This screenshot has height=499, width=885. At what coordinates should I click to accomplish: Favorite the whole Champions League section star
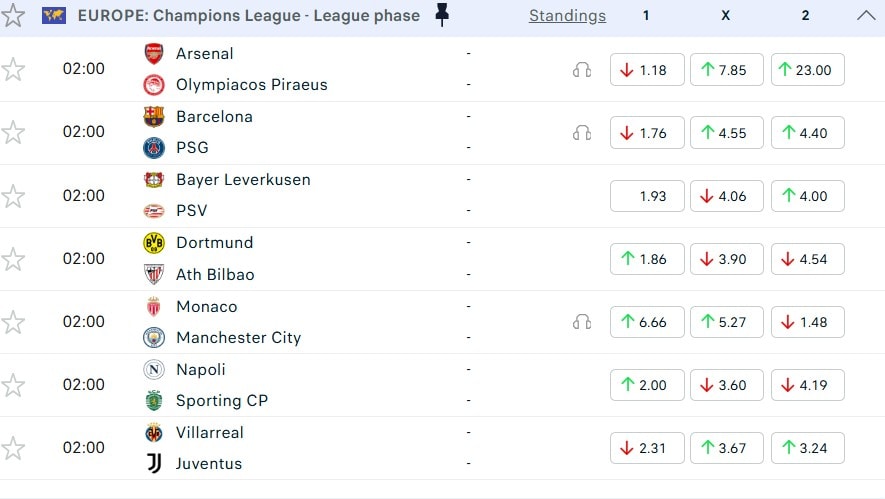pyautogui.click(x=13, y=16)
